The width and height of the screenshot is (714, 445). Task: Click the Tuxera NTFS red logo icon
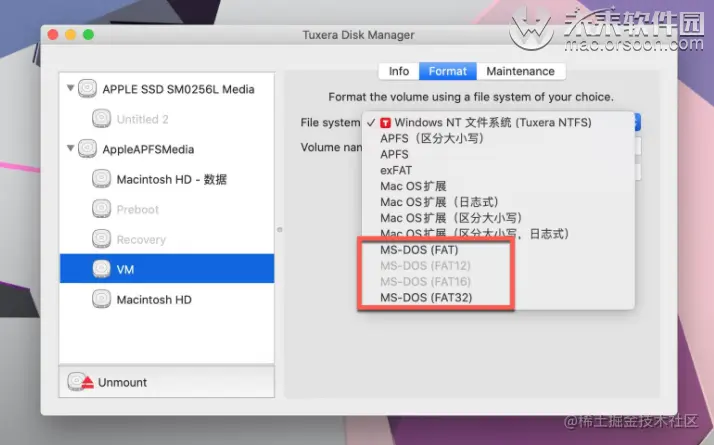385,123
